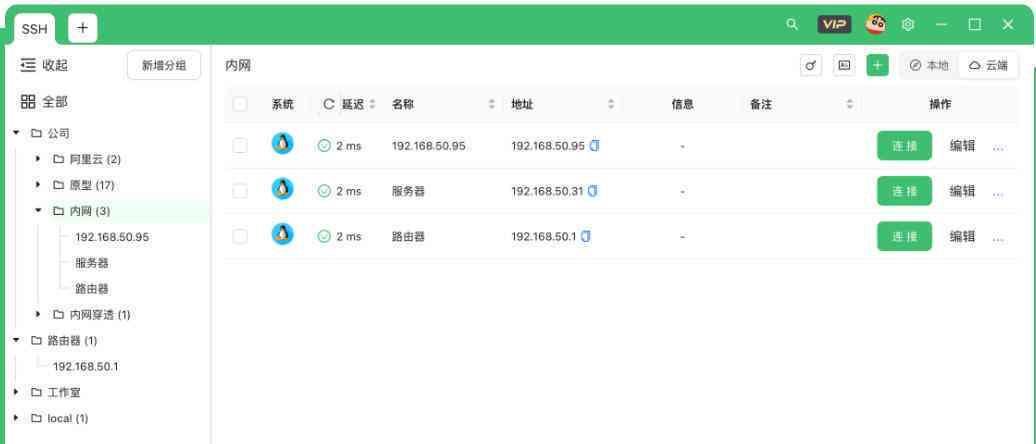Click latency status check for 路由器 row
This screenshot has height=444, width=1036.
(324, 237)
